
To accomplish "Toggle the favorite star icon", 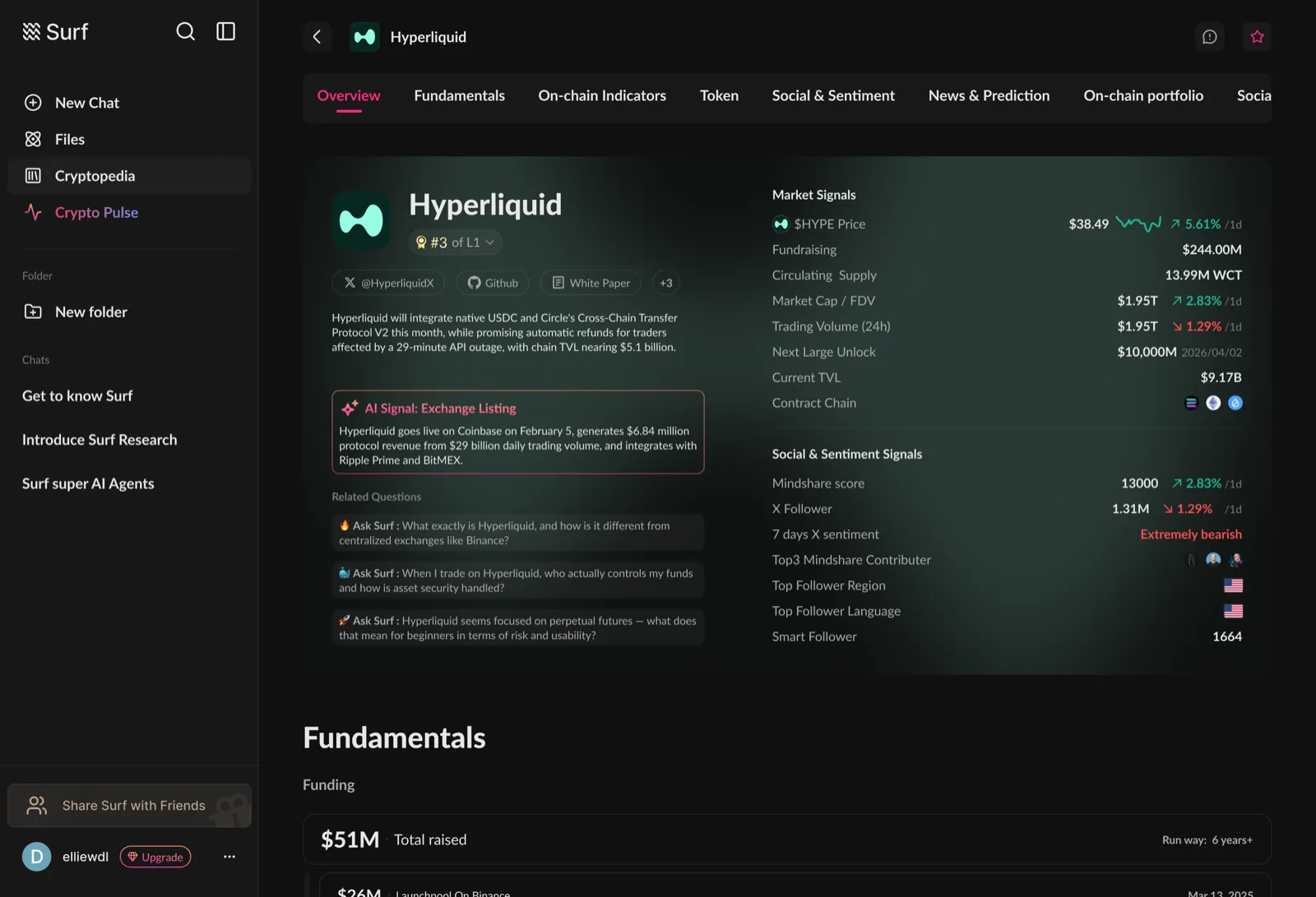I will click(x=1257, y=37).
